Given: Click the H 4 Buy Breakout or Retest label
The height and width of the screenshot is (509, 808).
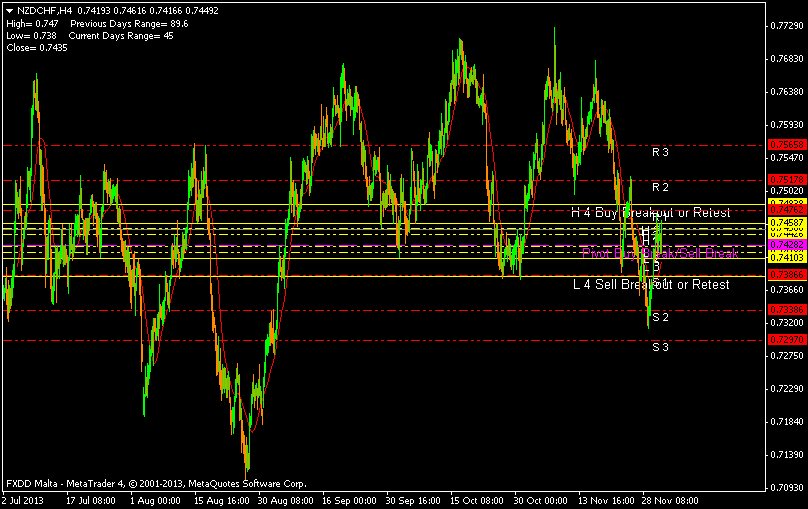Looking at the screenshot, I should 650,213.
